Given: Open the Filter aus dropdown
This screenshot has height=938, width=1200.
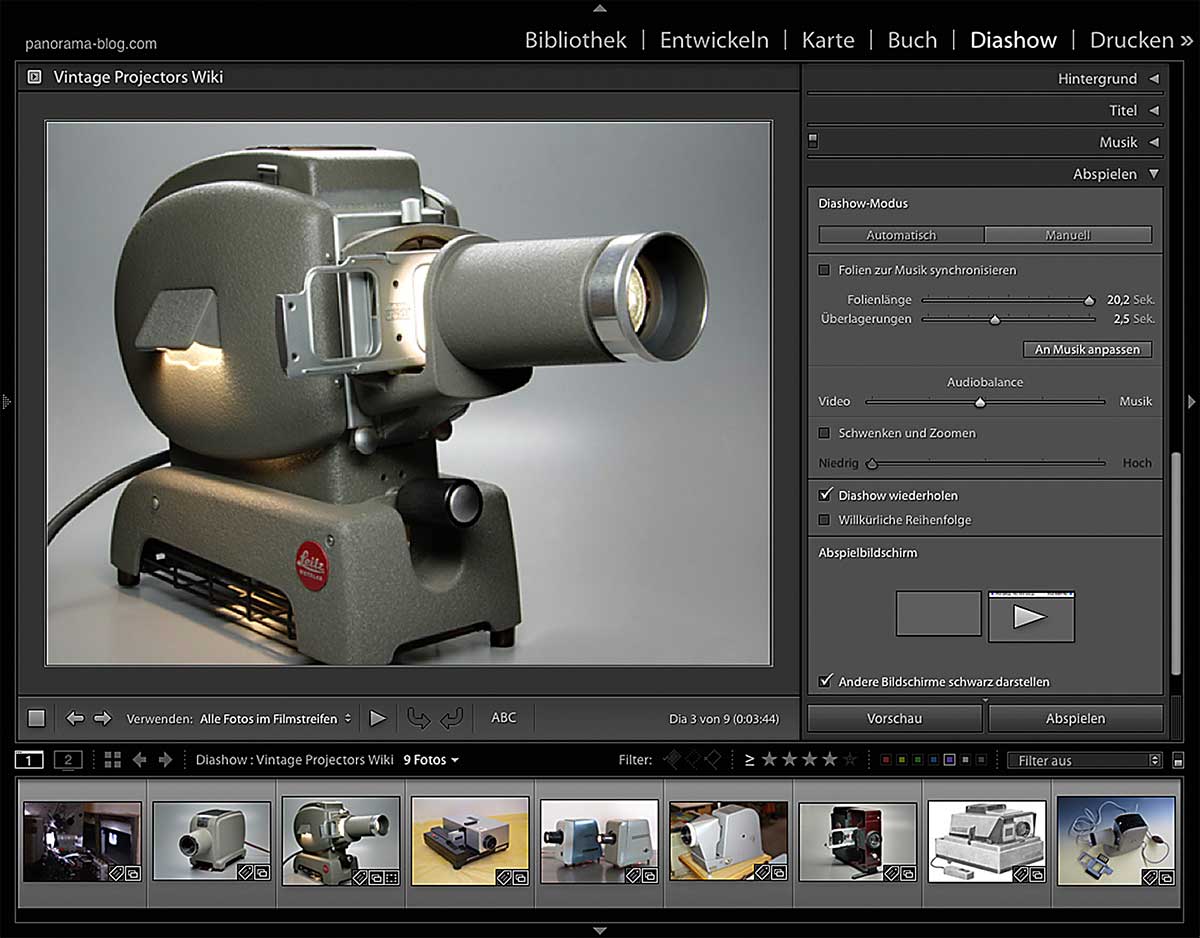Looking at the screenshot, I should click(x=1084, y=760).
